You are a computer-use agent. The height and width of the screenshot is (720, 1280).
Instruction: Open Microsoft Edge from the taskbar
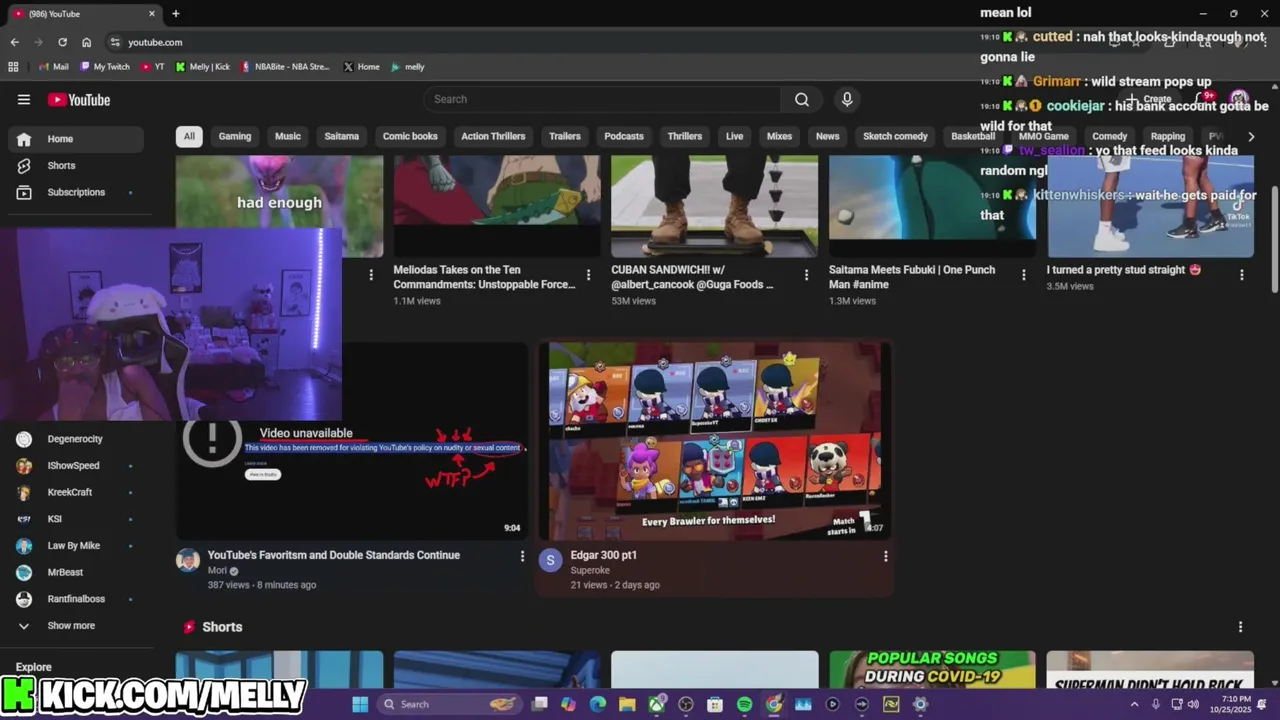[598, 704]
